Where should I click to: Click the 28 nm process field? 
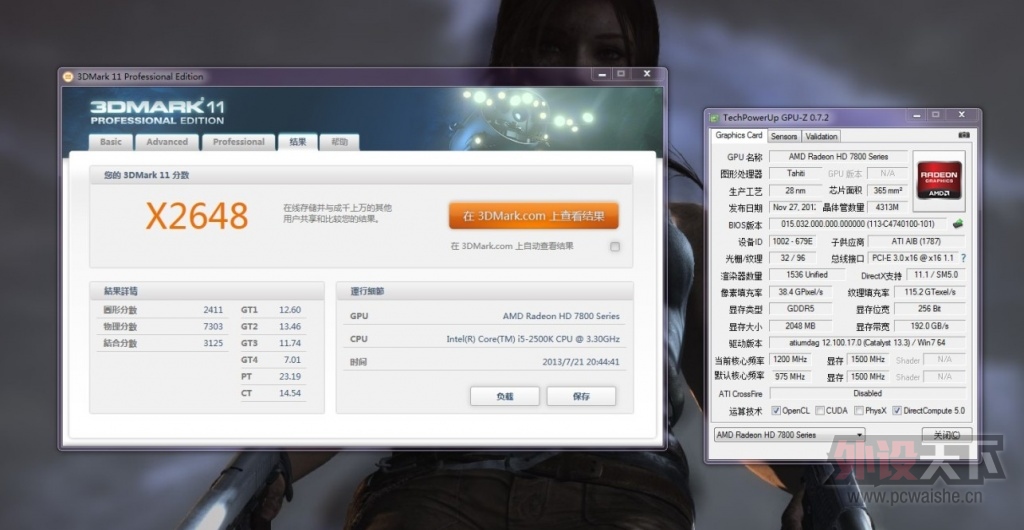coord(795,191)
